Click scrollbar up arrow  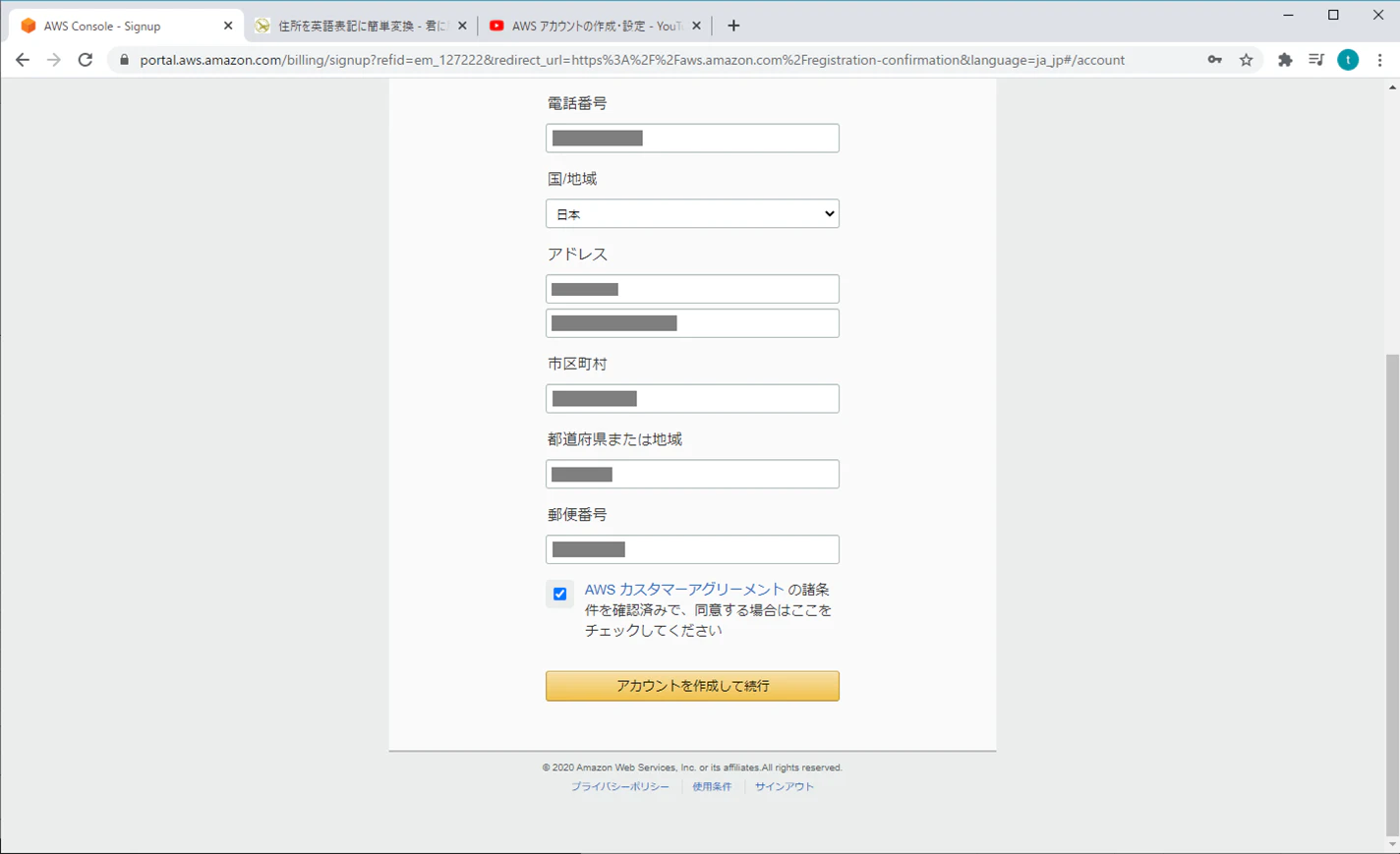(x=1392, y=87)
